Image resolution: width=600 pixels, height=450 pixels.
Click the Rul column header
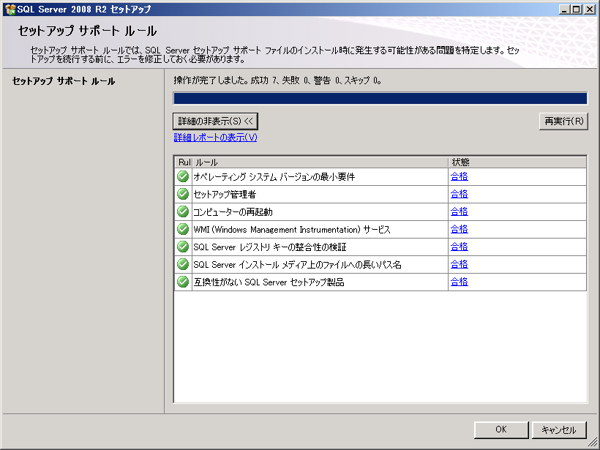tap(183, 162)
